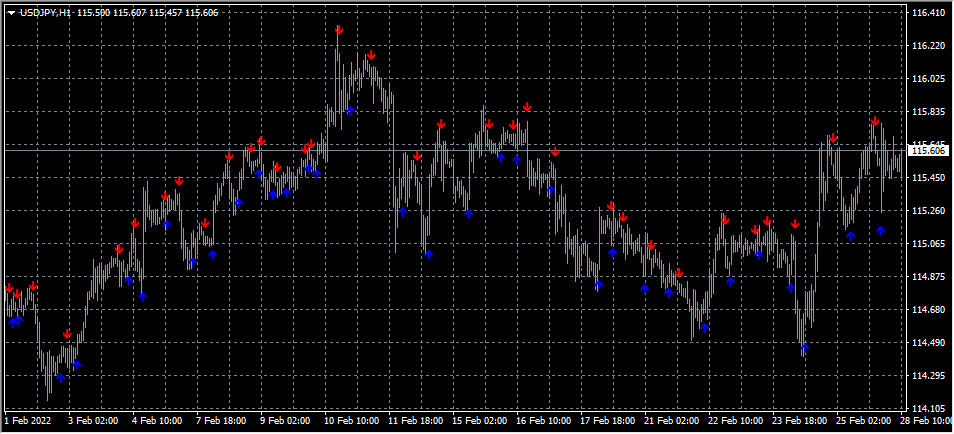Click the 114.680 price scale label

point(928,309)
